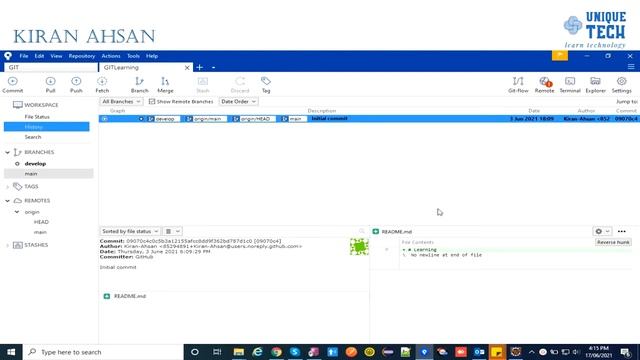Launch Terminal from the toolbar
The width and height of the screenshot is (640, 360).
tap(570, 85)
